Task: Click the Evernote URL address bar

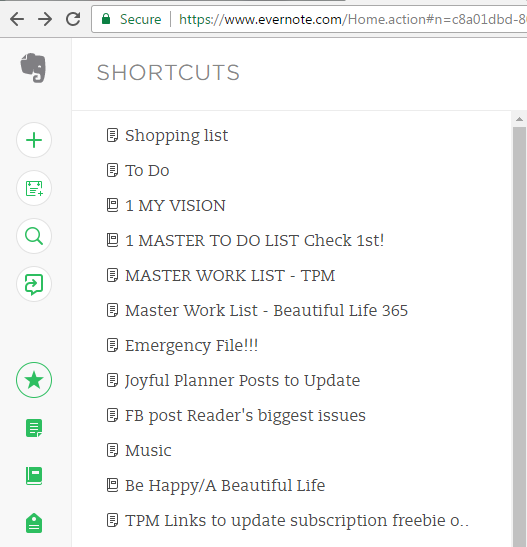Action: (x=309, y=19)
